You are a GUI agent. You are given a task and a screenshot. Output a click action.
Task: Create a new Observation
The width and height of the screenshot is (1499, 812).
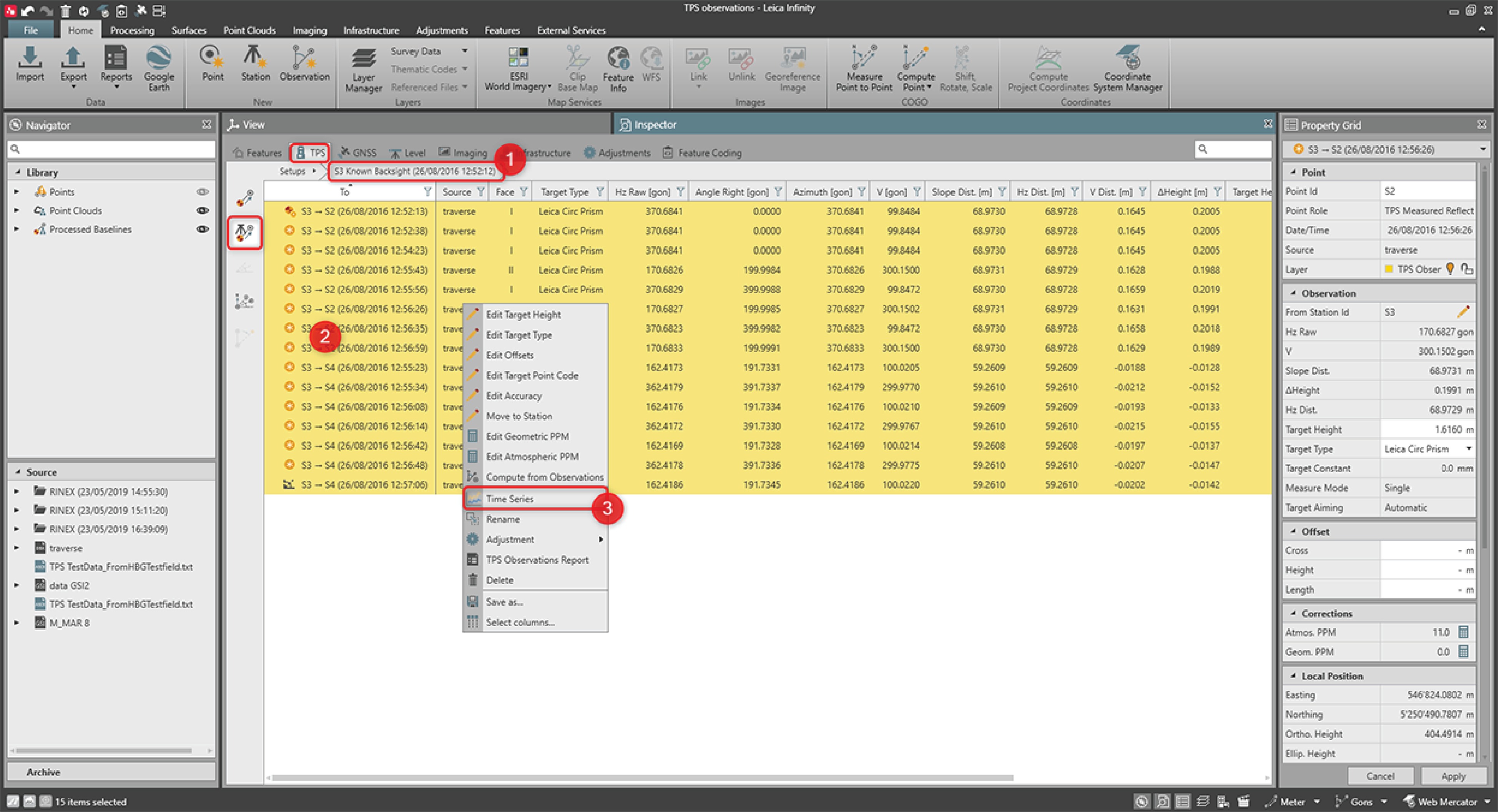coord(304,64)
